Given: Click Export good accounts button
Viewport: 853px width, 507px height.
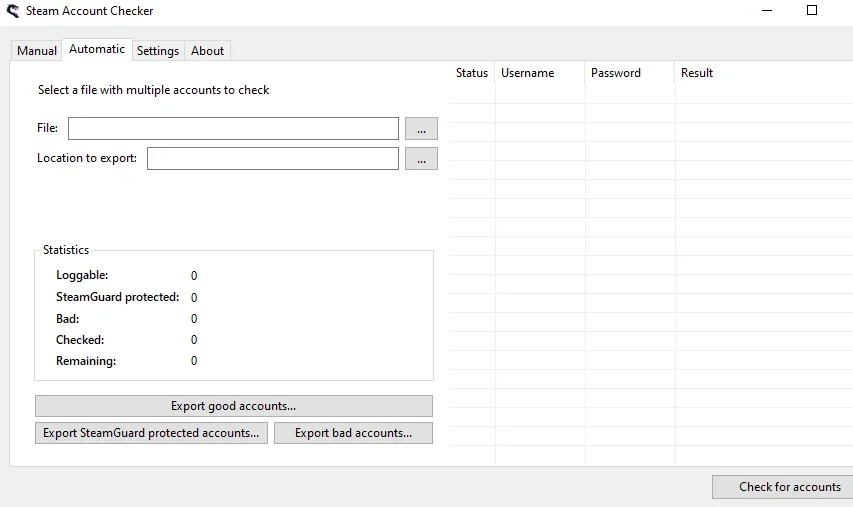Looking at the screenshot, I should point(234,406).
